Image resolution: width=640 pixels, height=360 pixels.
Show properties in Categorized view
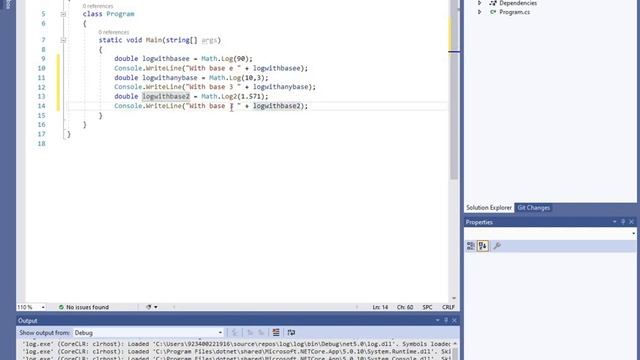click(x=471, y=246)
